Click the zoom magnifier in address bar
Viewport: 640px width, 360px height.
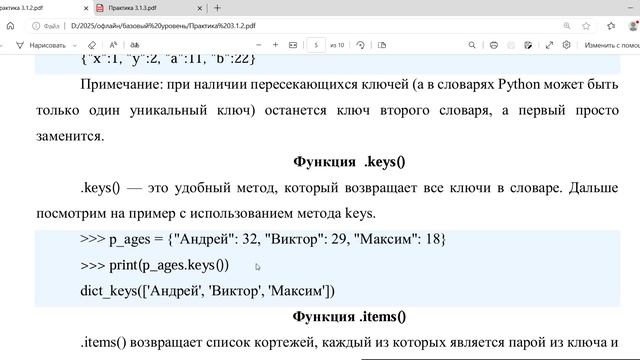point(567,26)
